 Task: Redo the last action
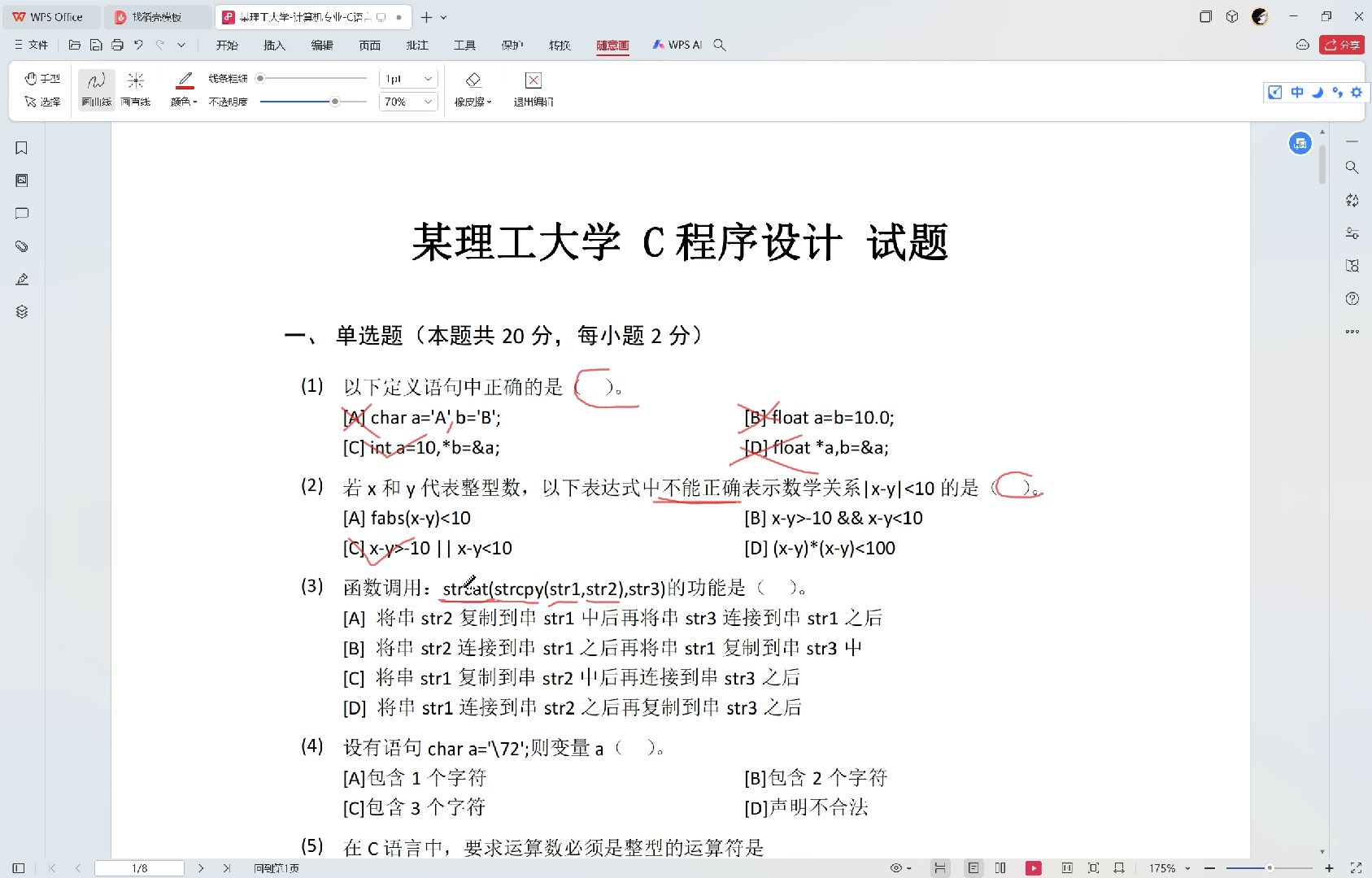[160, 45]
